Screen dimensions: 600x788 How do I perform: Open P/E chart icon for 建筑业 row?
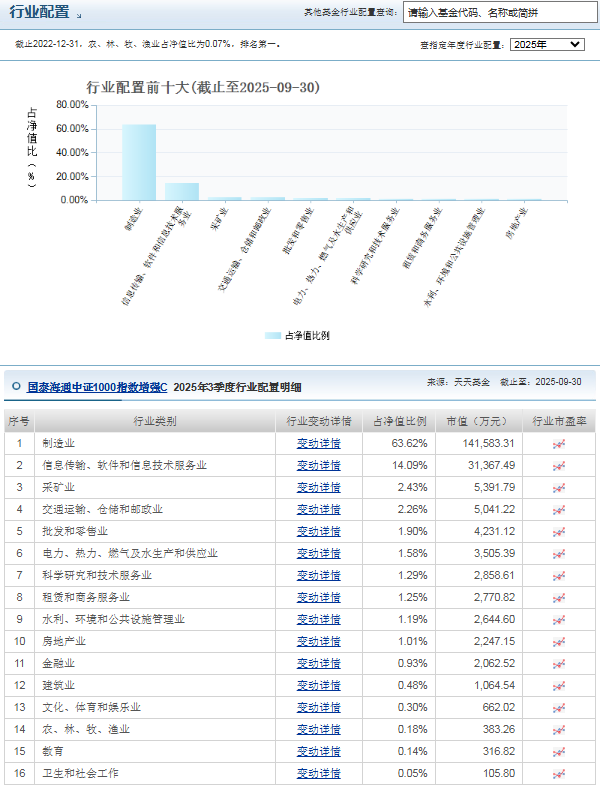559,686
